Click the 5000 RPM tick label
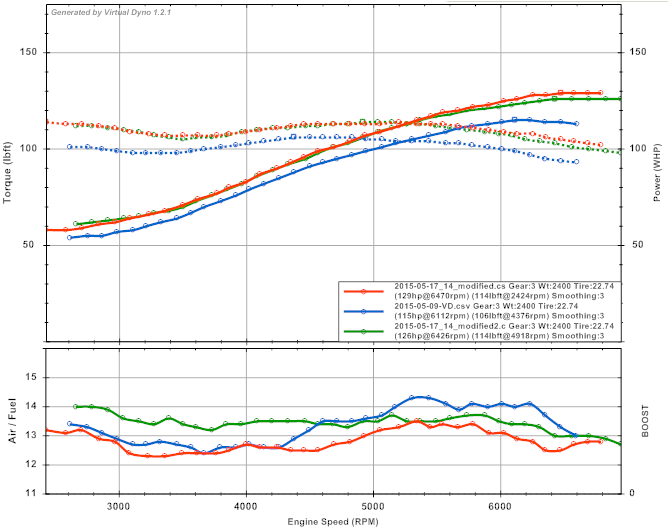 coord(373,506)
